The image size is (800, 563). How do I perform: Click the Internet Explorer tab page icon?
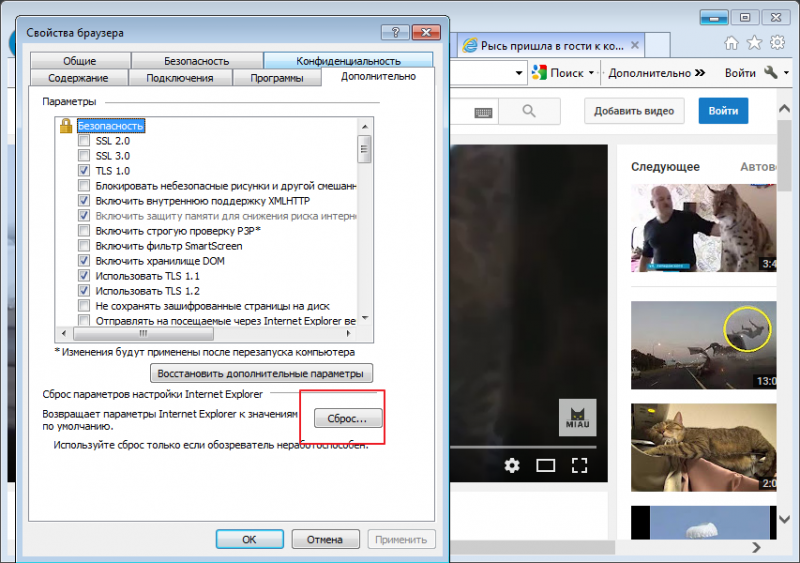click(x=469, y=45)
